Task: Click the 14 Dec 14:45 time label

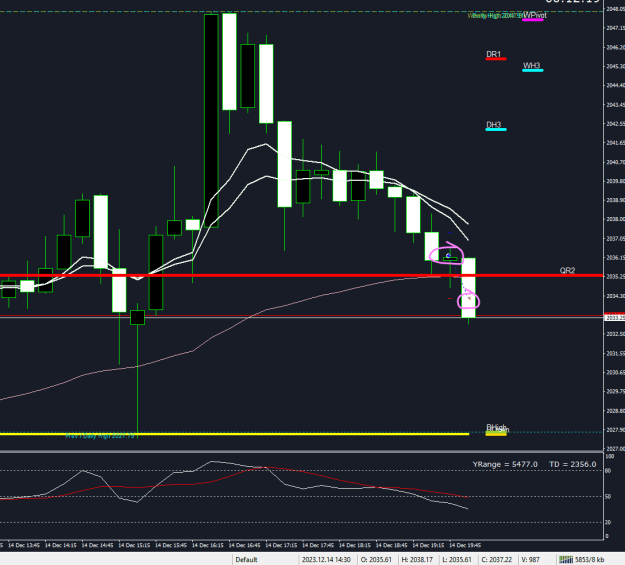Action: click(97, 545)
